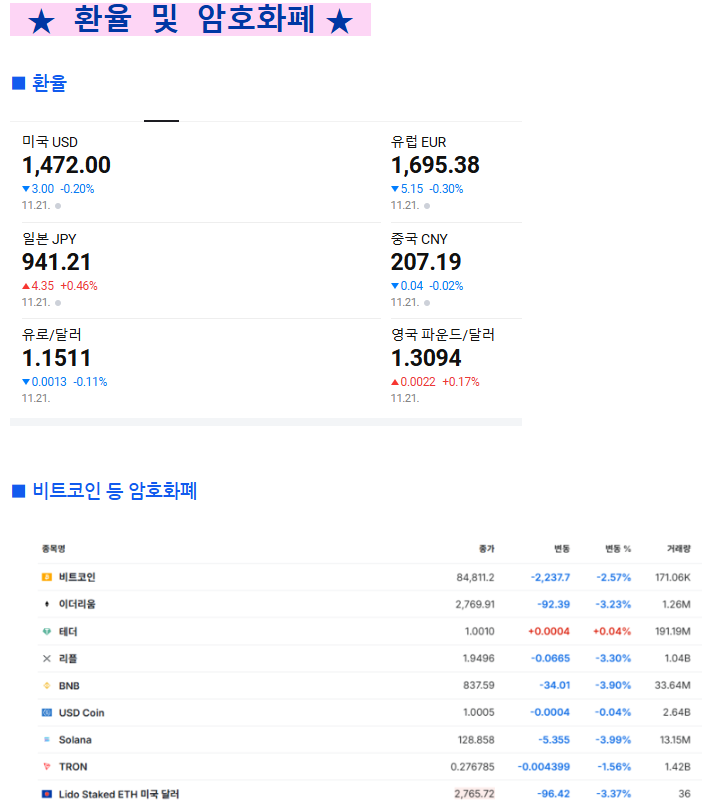
Task: Open the 영국 파운드/달러 rate card
Action: [442, 358]
